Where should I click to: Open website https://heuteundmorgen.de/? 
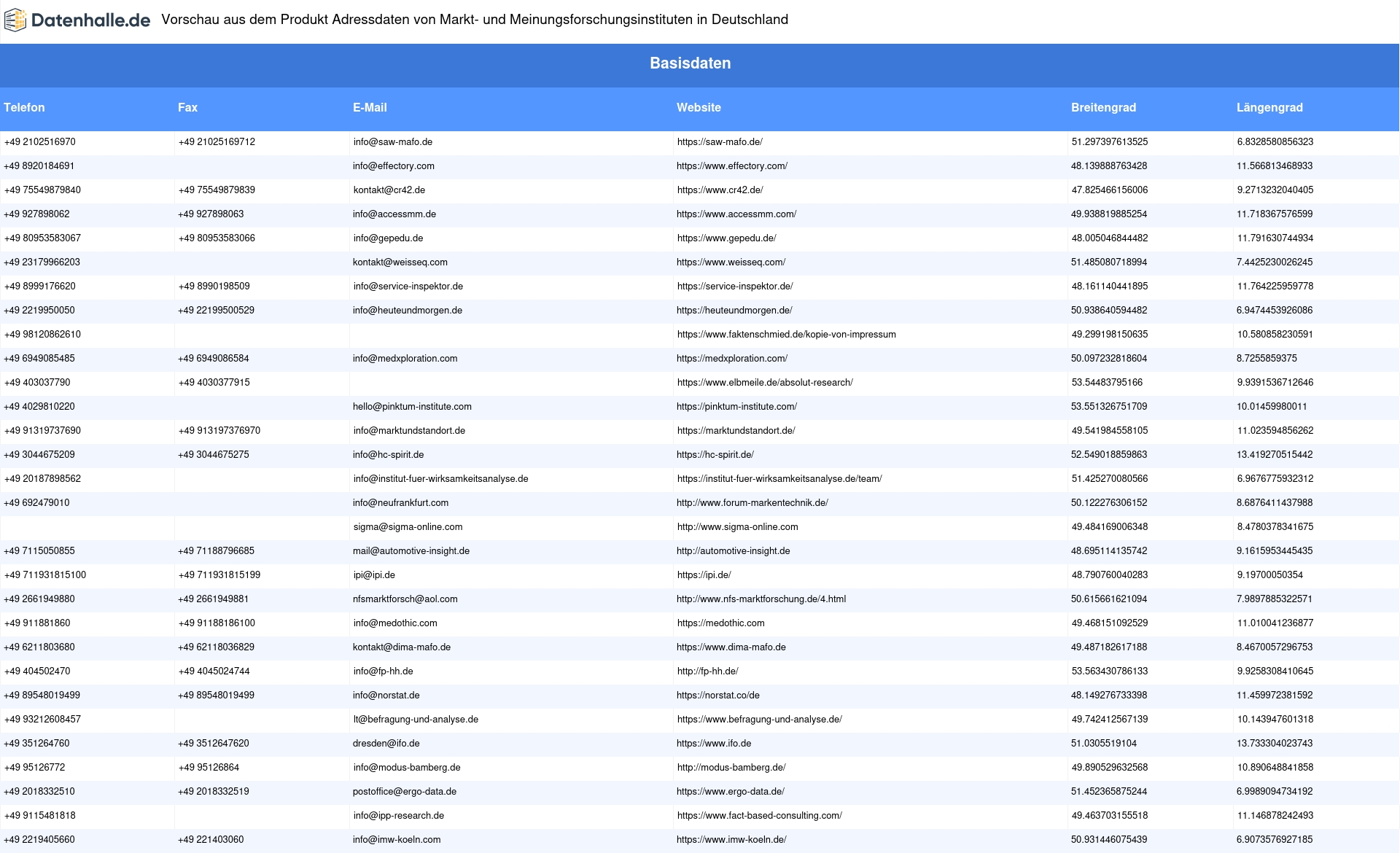coord(734,311)
